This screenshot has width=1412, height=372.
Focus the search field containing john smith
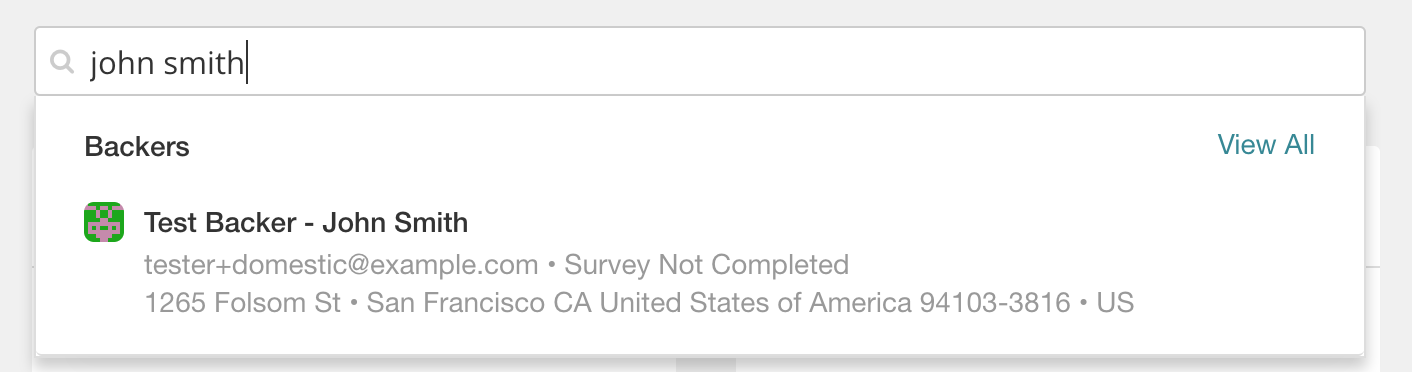click(700, 62)
